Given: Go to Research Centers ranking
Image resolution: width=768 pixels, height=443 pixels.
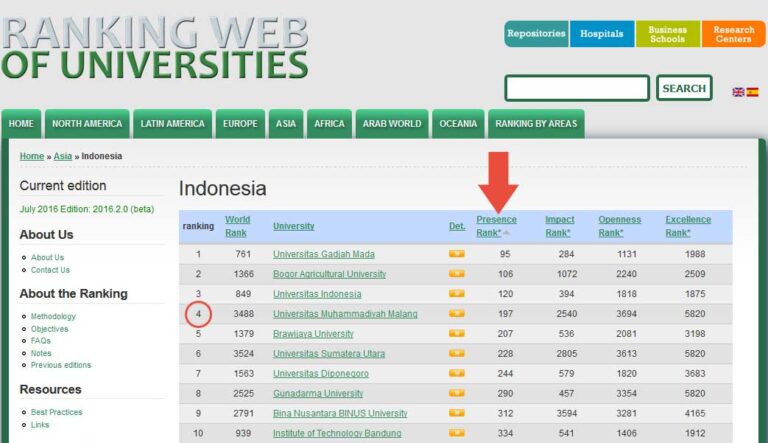Looking at the screenshot, I should pos(733,34).
